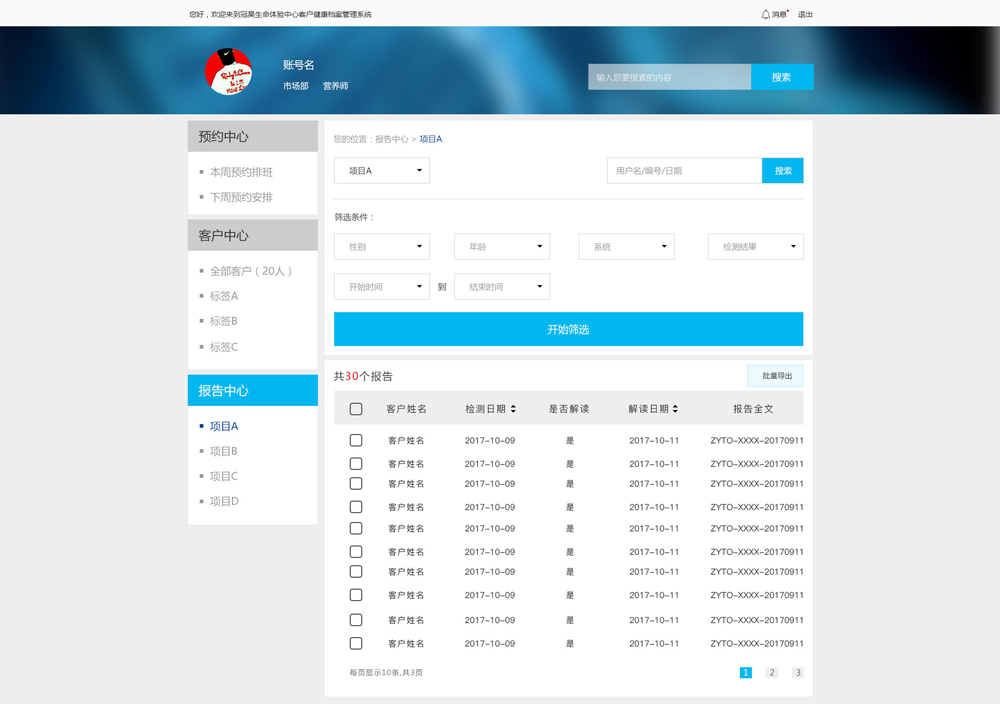Open the 开始时间 date dropdown
The height and width of the screenshot is (704, 1000).
coord(381,286)
